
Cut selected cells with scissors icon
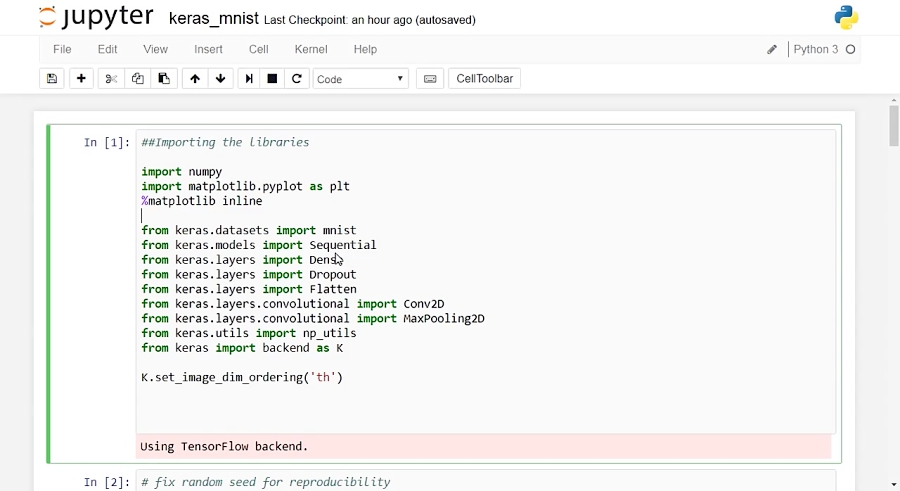[x=111, y=79]
